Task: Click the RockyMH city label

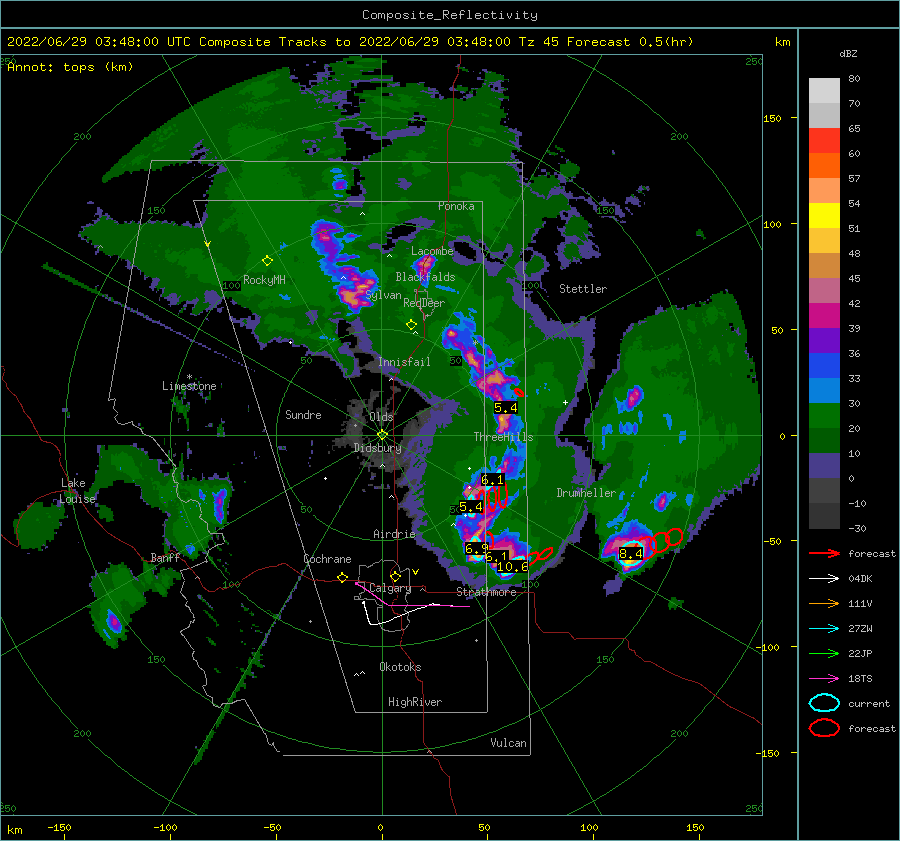Action: coord(264,280)
